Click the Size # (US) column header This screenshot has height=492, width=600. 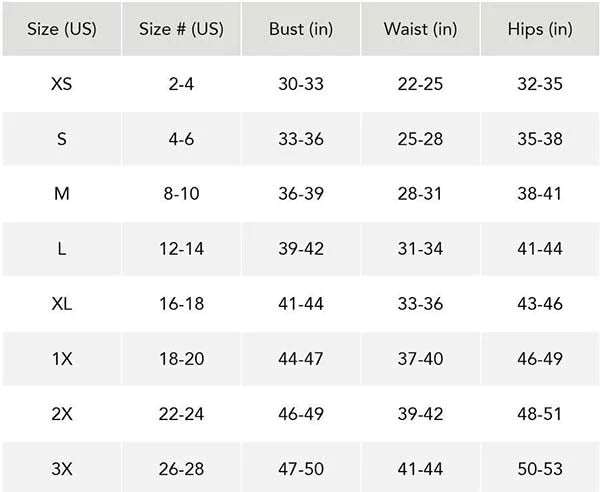tap(181, 29)
